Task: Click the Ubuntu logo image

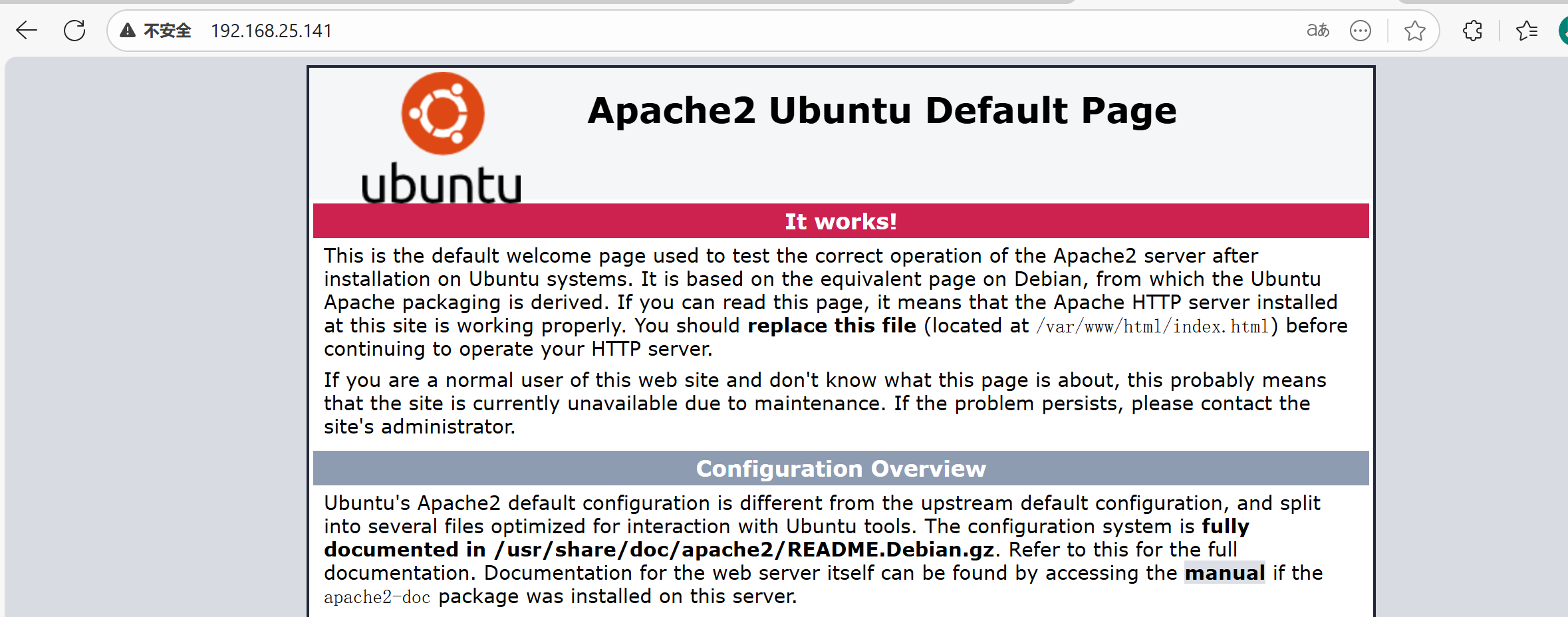Action: point(442,138)
